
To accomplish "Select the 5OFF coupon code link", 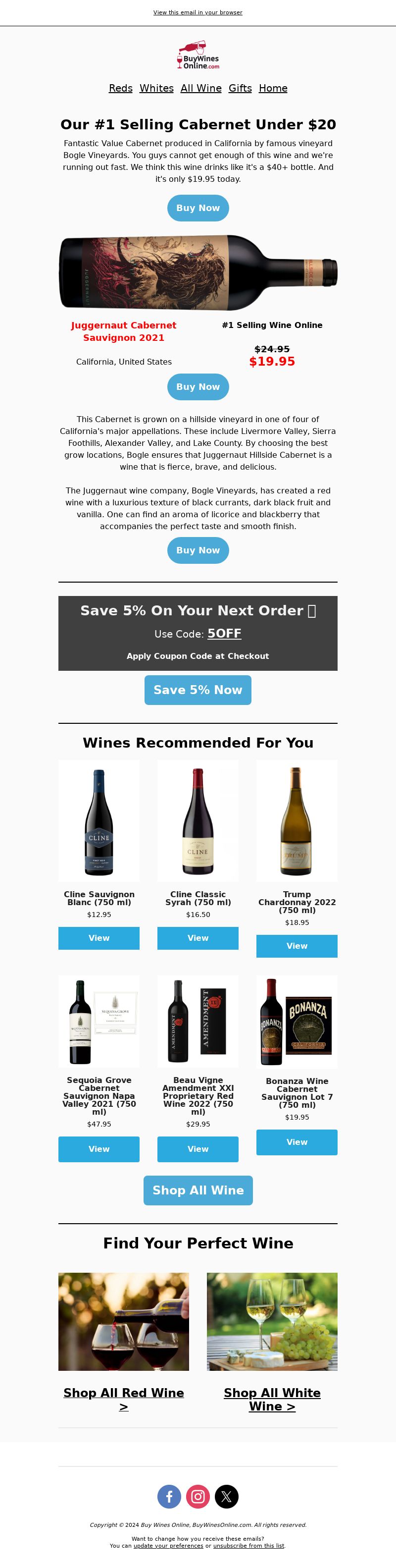I will click(x=224, y=633).
